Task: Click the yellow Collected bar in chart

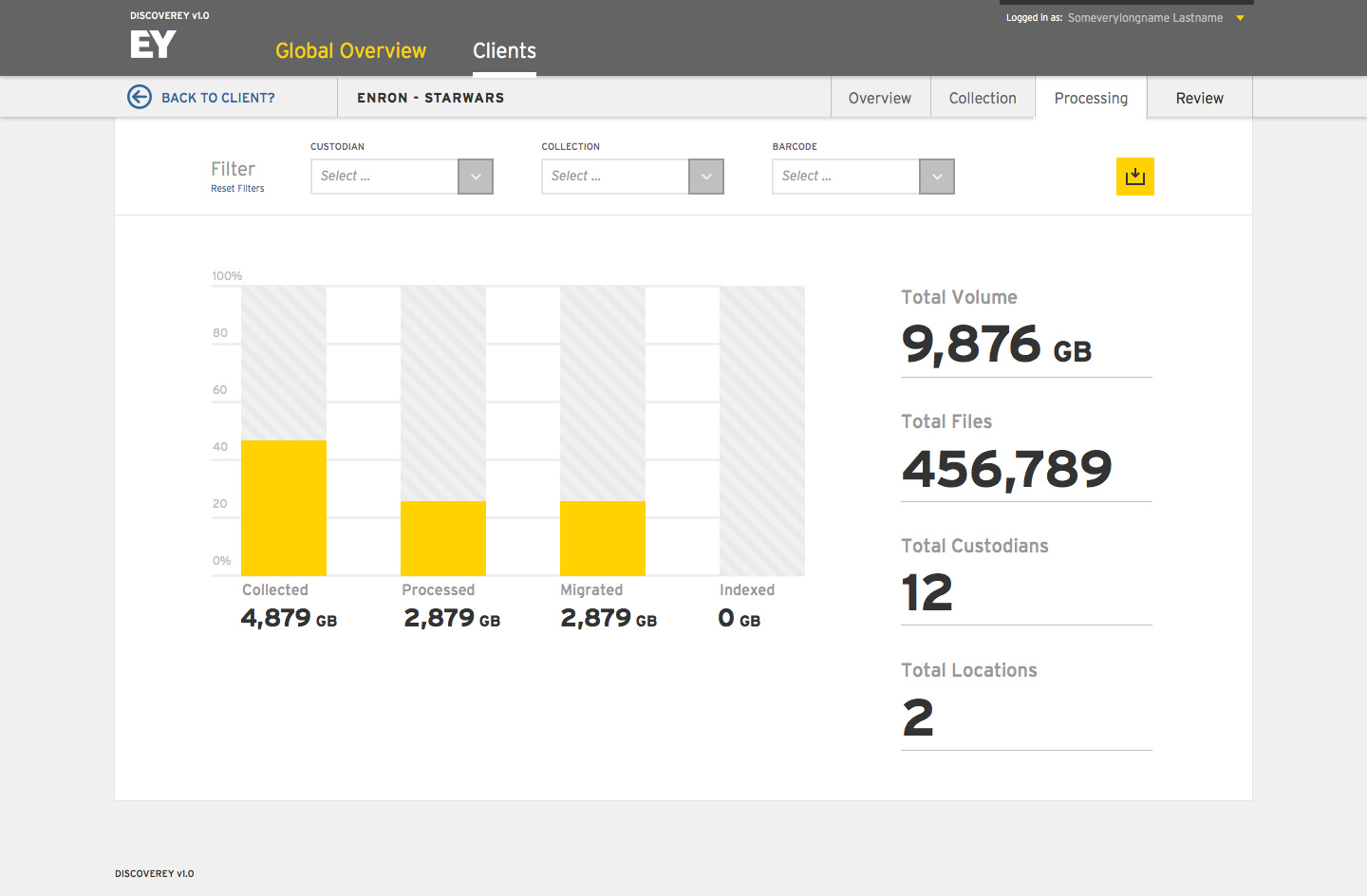Action: pos(284,508)
